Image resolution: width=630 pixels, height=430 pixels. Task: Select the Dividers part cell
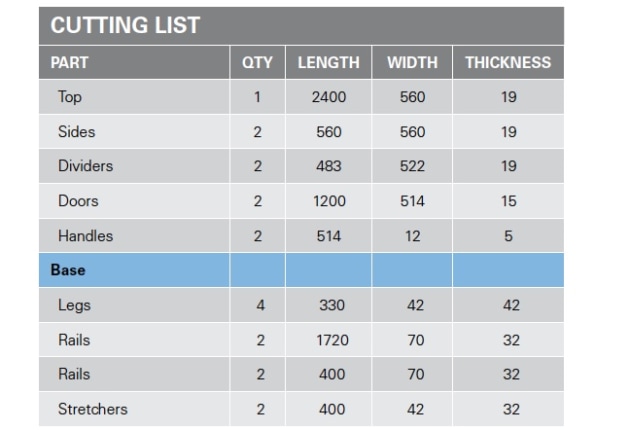coord(134,166)
